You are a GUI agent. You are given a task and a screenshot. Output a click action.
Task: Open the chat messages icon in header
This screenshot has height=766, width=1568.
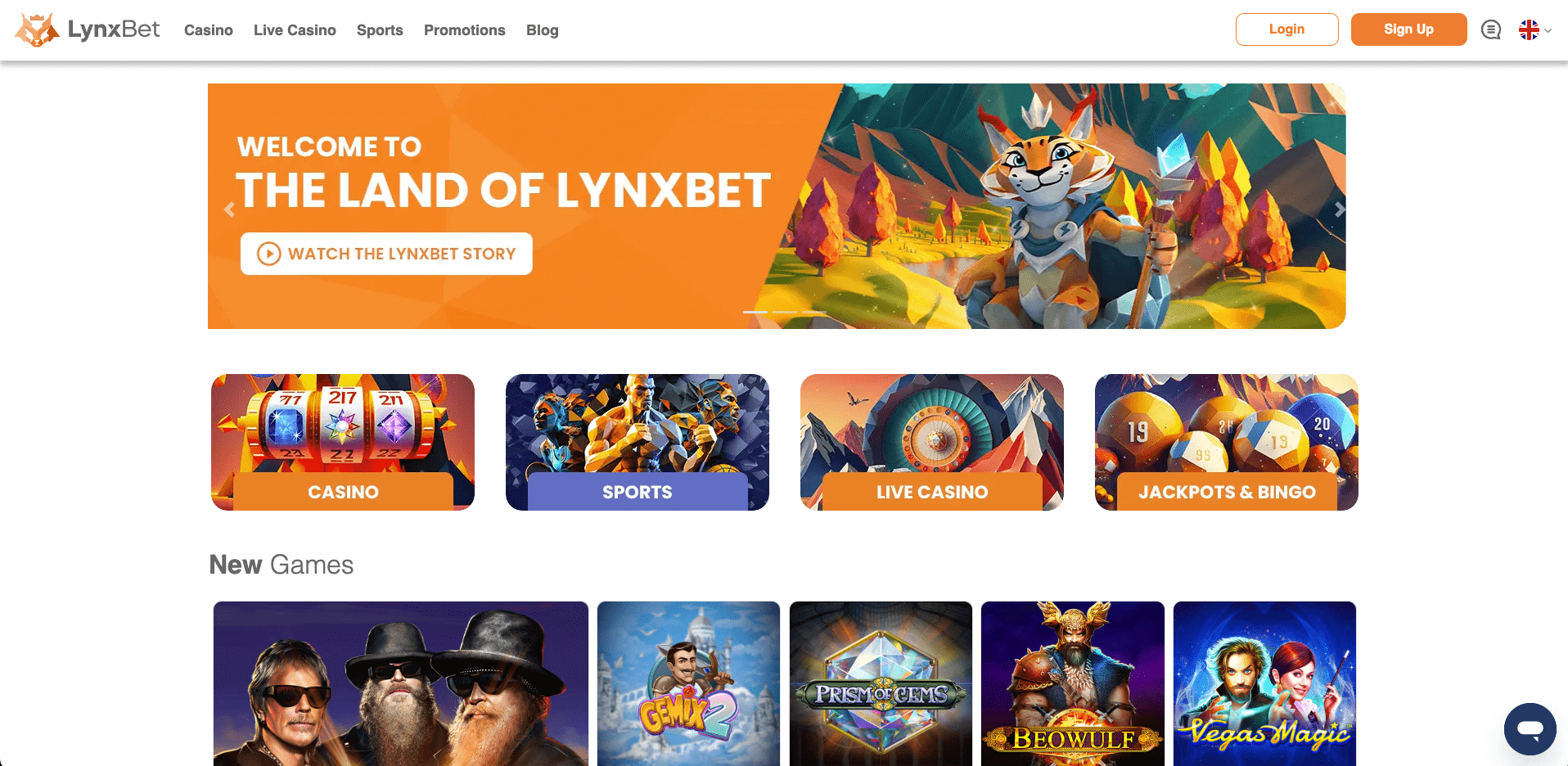point(1491,30)
